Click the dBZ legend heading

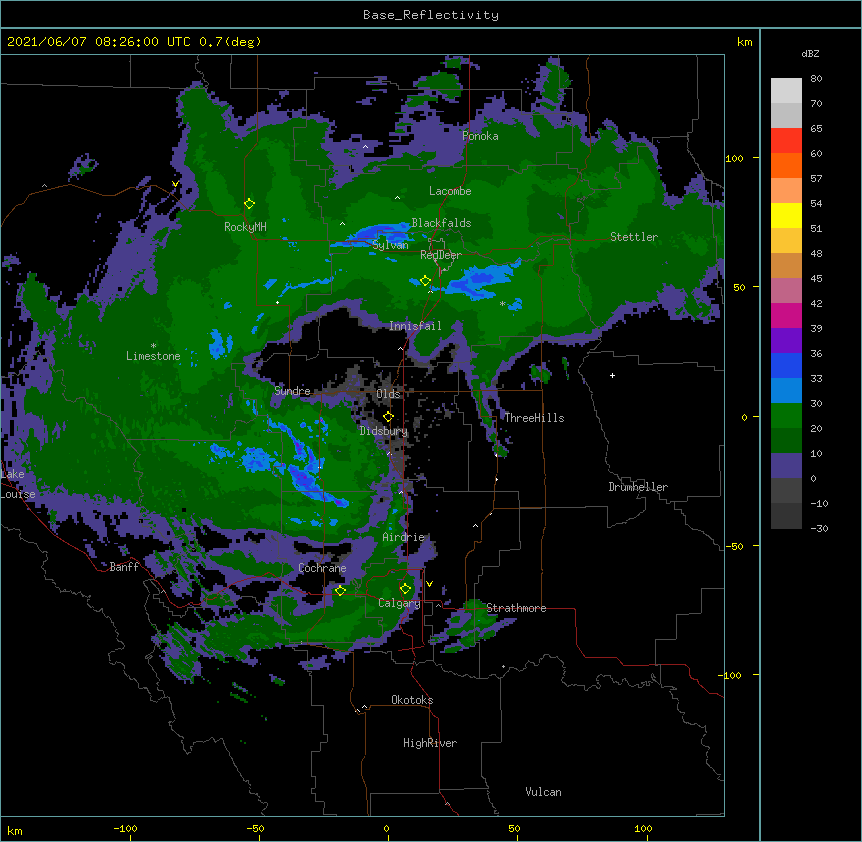tap(810, 53)
